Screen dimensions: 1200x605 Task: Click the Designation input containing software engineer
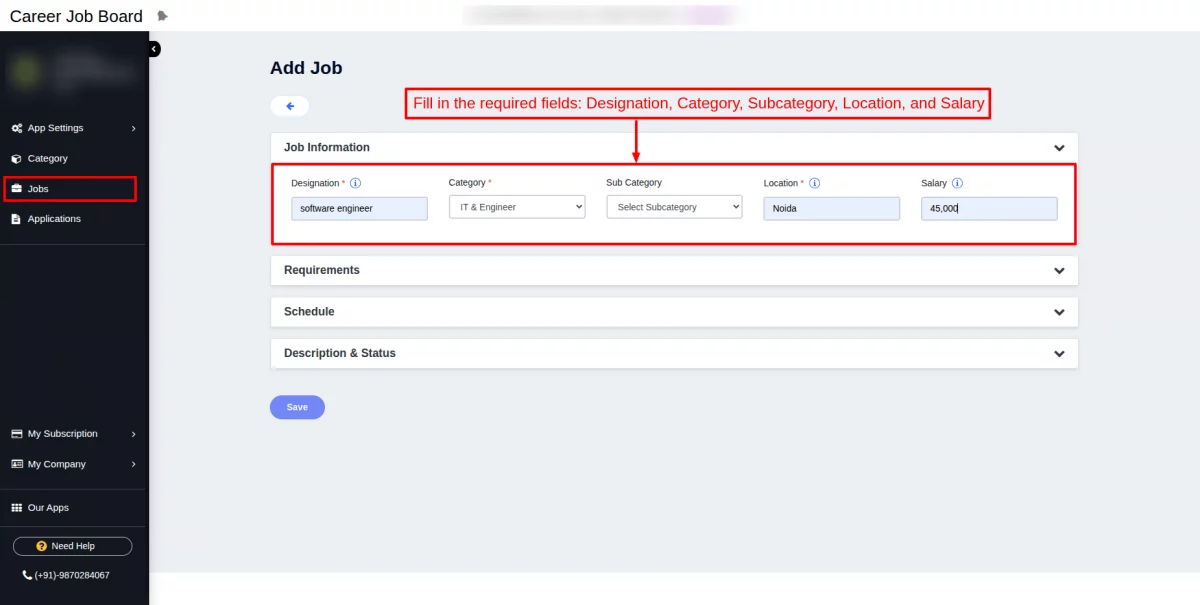(359, 208)
